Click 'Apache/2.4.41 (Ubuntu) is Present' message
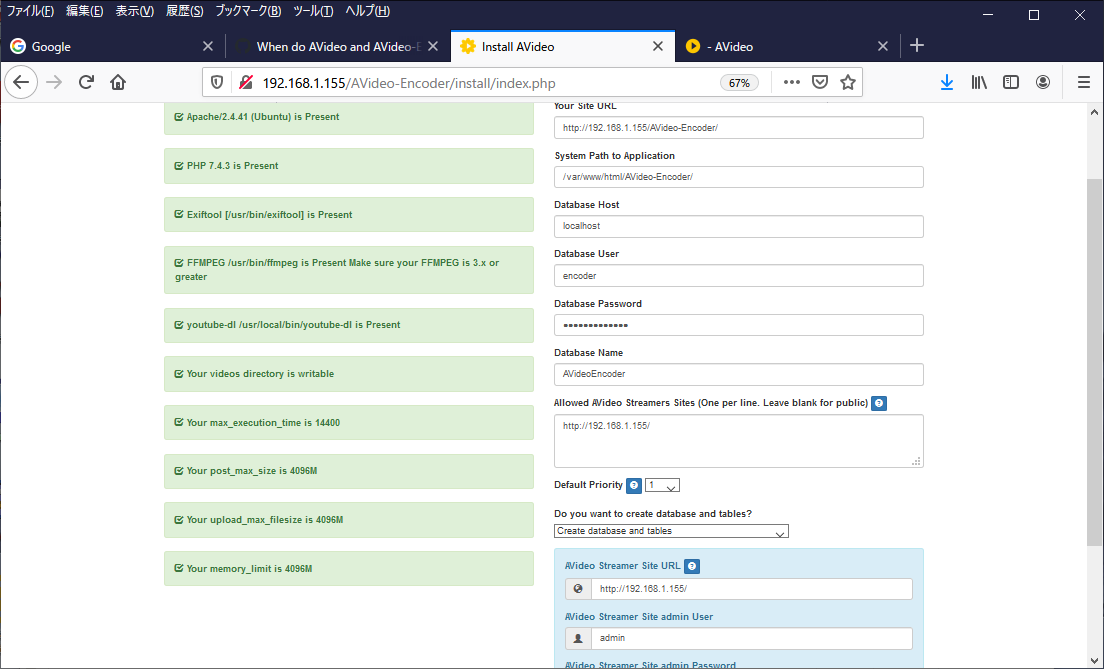Screen dimensions: 1104x669 pyautogui.click(x=349, y=118)
